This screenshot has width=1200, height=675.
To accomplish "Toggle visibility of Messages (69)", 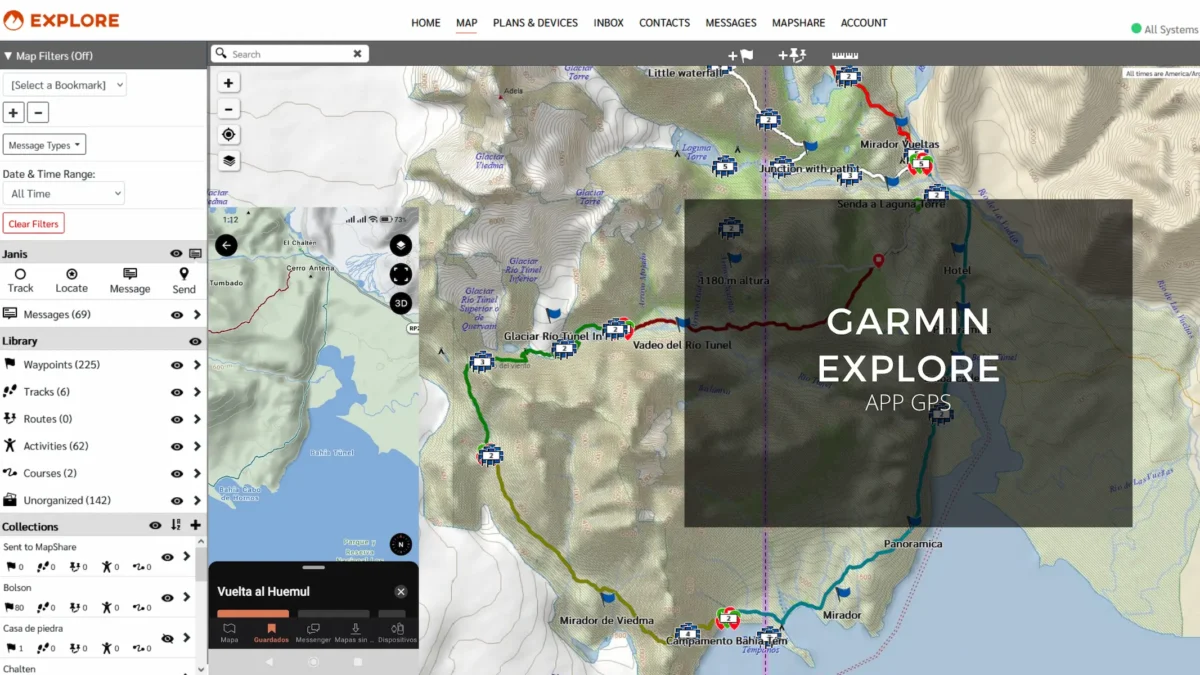I will click(177, 314).
